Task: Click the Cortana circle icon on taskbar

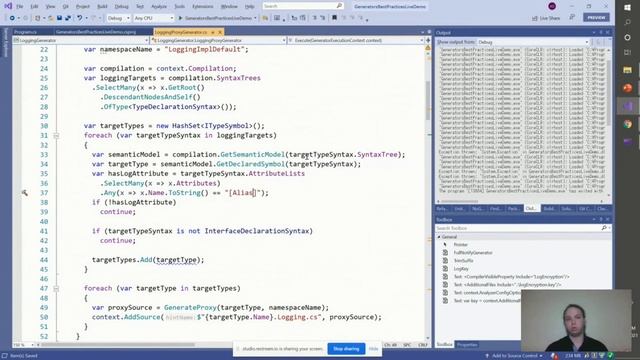Action: 627,37
